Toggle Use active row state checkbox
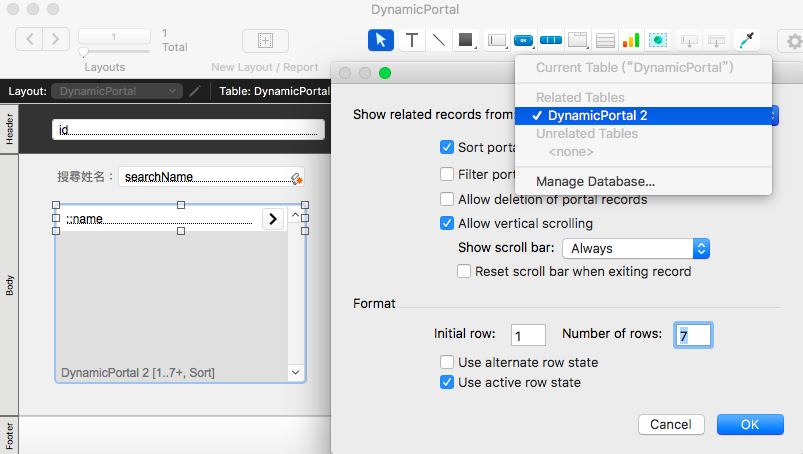This screenshot has height=454, width=803. [x=447, y=382]
